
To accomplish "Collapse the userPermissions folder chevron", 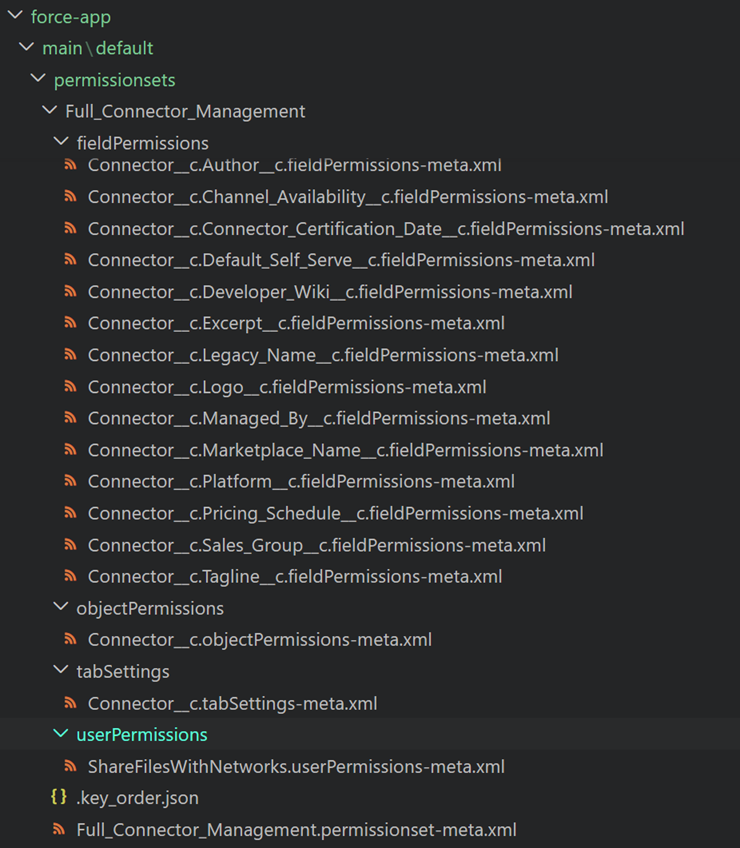I will 61,734.
